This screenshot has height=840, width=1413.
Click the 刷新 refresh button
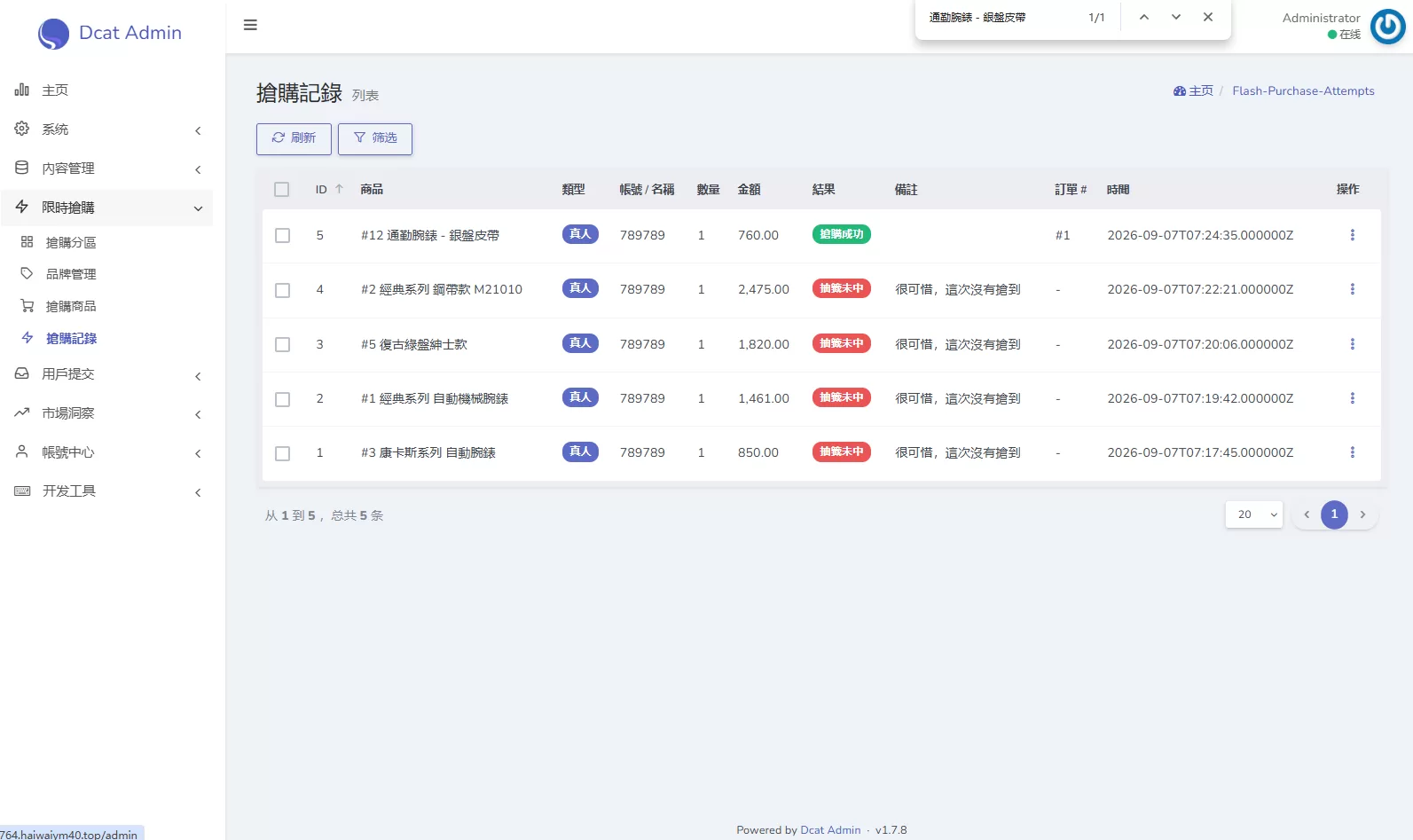(x=294, y=138)
